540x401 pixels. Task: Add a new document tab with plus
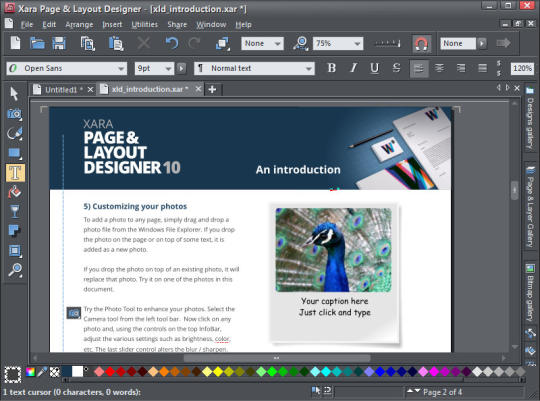tap(212, 90)
